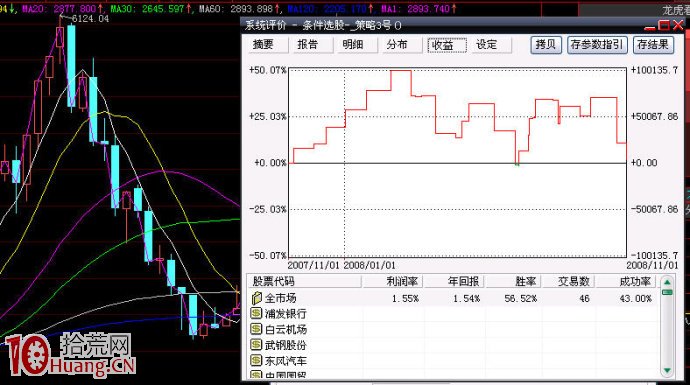
Task: Click the +50.07% axis label
Action: [268, 70]
